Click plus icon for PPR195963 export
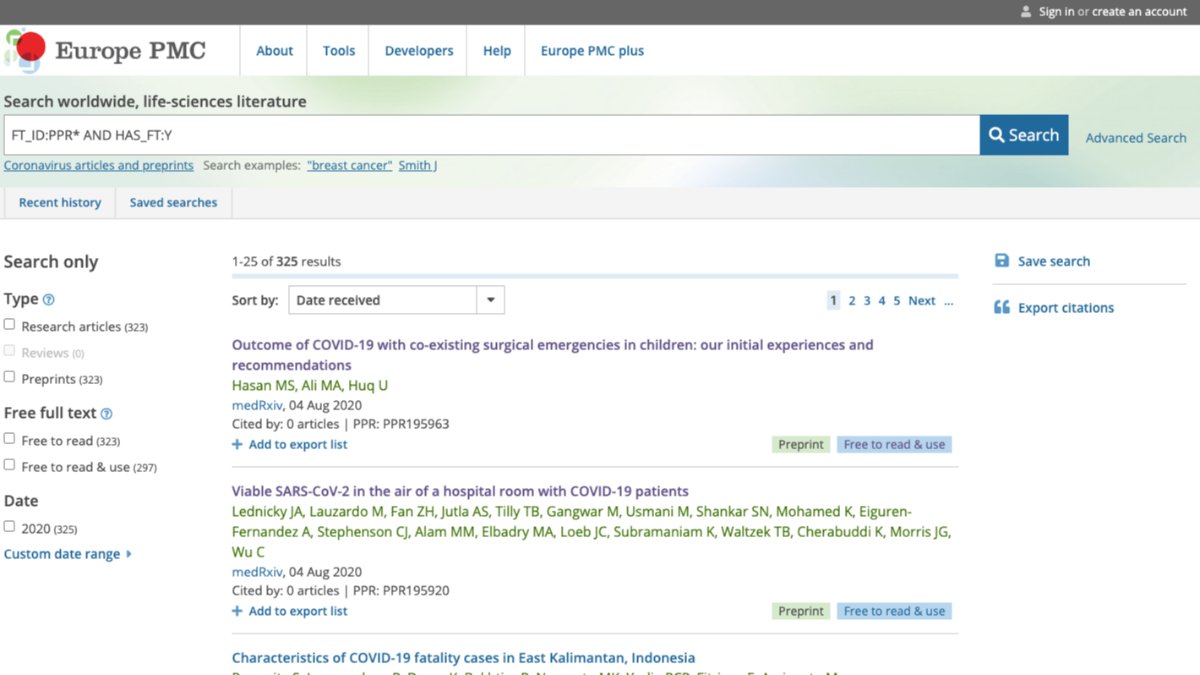 [x=237, y=444]
